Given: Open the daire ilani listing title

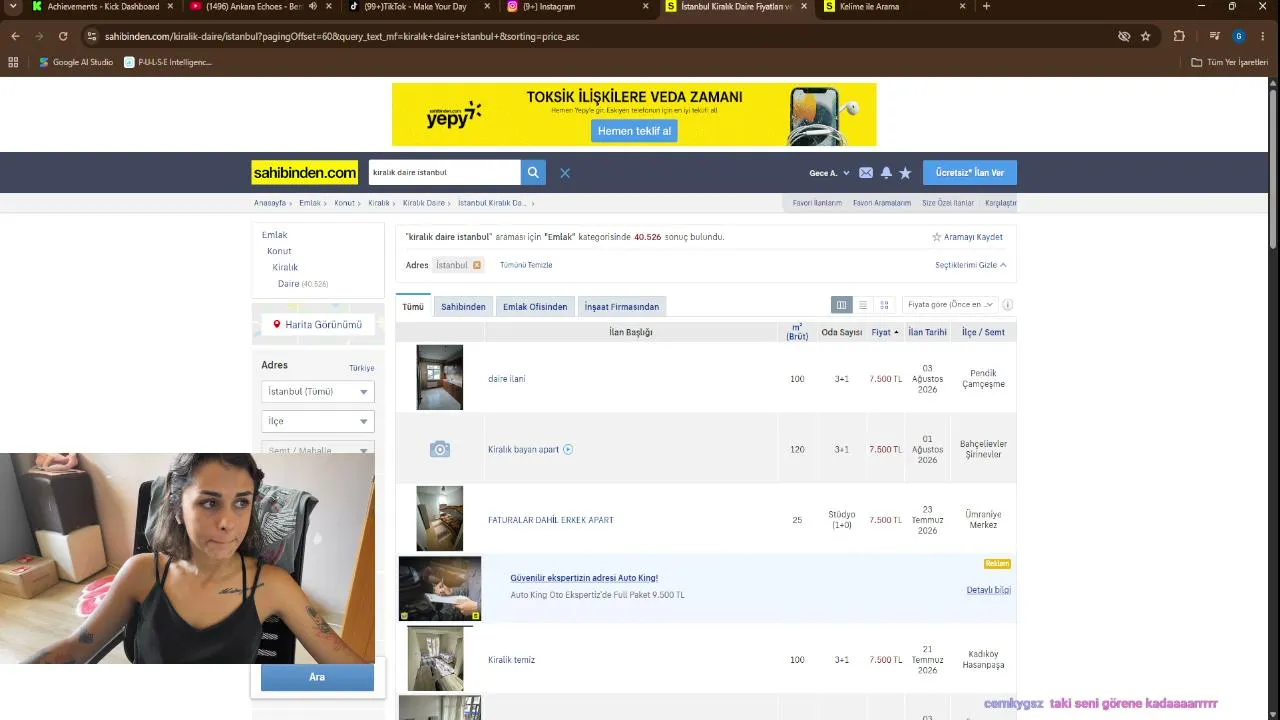Looking at the screenshot, I should pos(507,379).
